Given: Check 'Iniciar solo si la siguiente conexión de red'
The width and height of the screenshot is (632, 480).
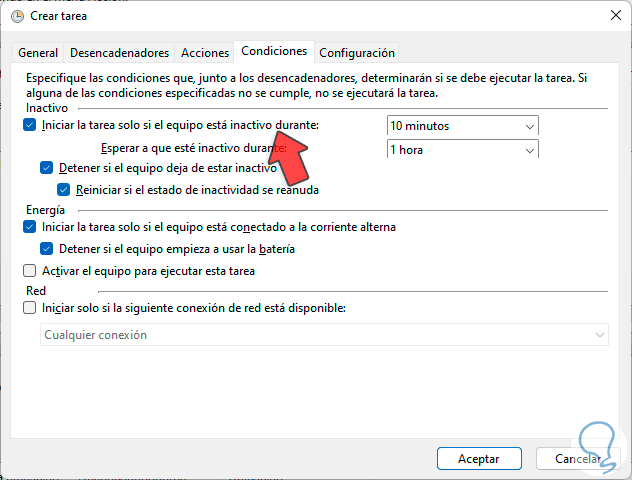Looking at the screenshot, I should 28,308.
